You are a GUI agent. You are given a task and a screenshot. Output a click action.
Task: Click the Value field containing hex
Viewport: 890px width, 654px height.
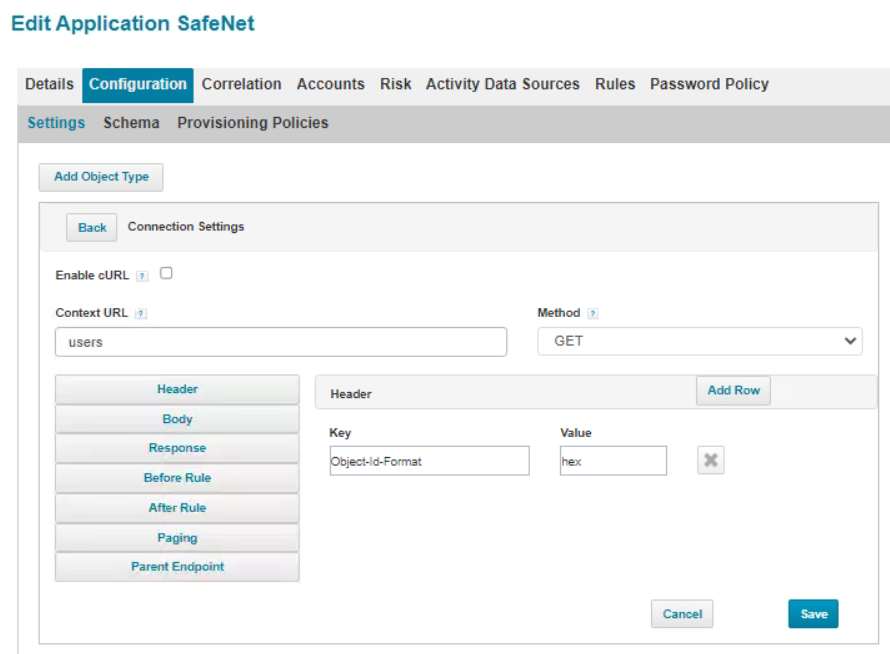click(613, 461)
